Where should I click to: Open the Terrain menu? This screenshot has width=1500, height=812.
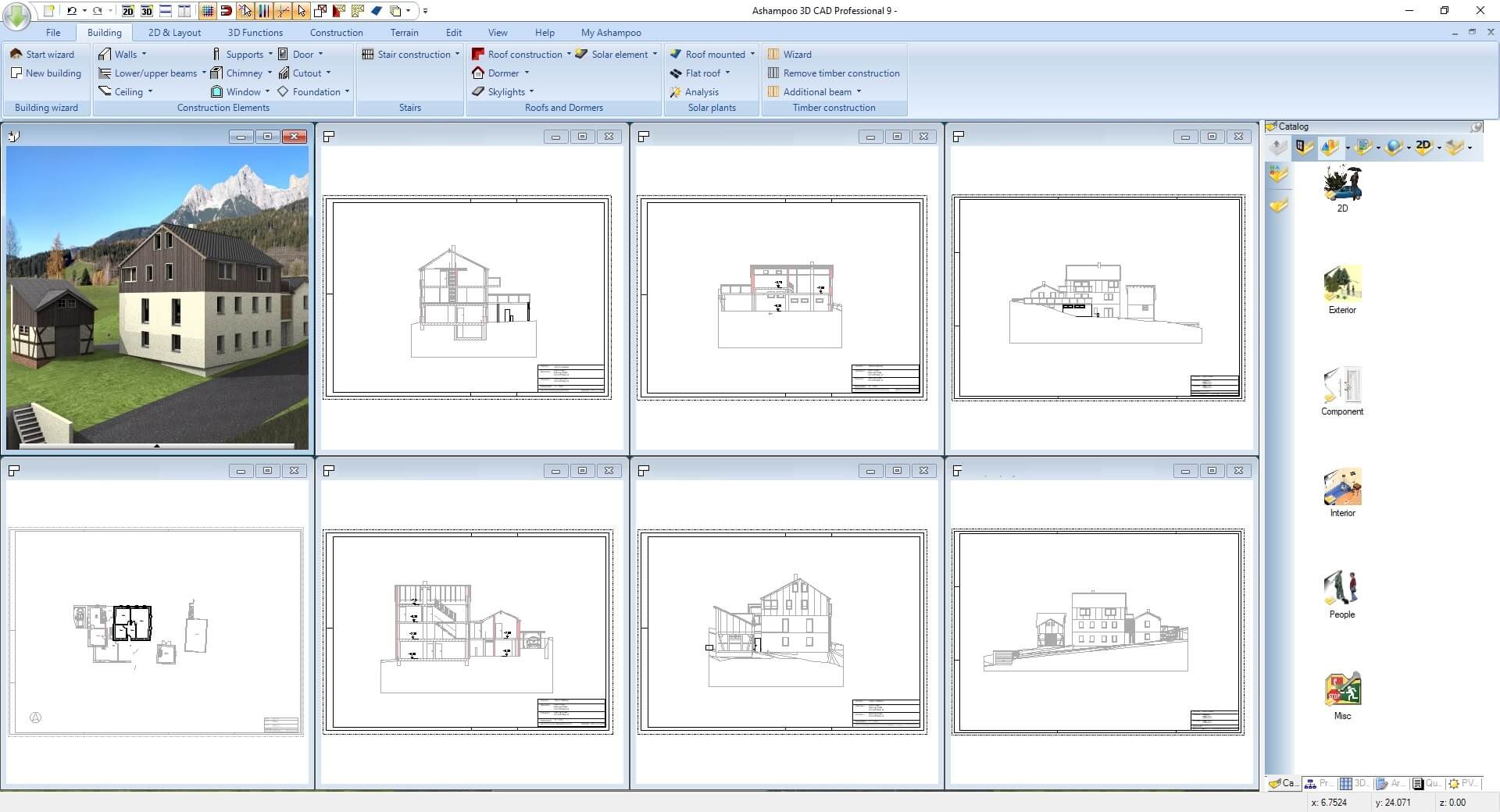pyautogui.click(x=404, y=32)
